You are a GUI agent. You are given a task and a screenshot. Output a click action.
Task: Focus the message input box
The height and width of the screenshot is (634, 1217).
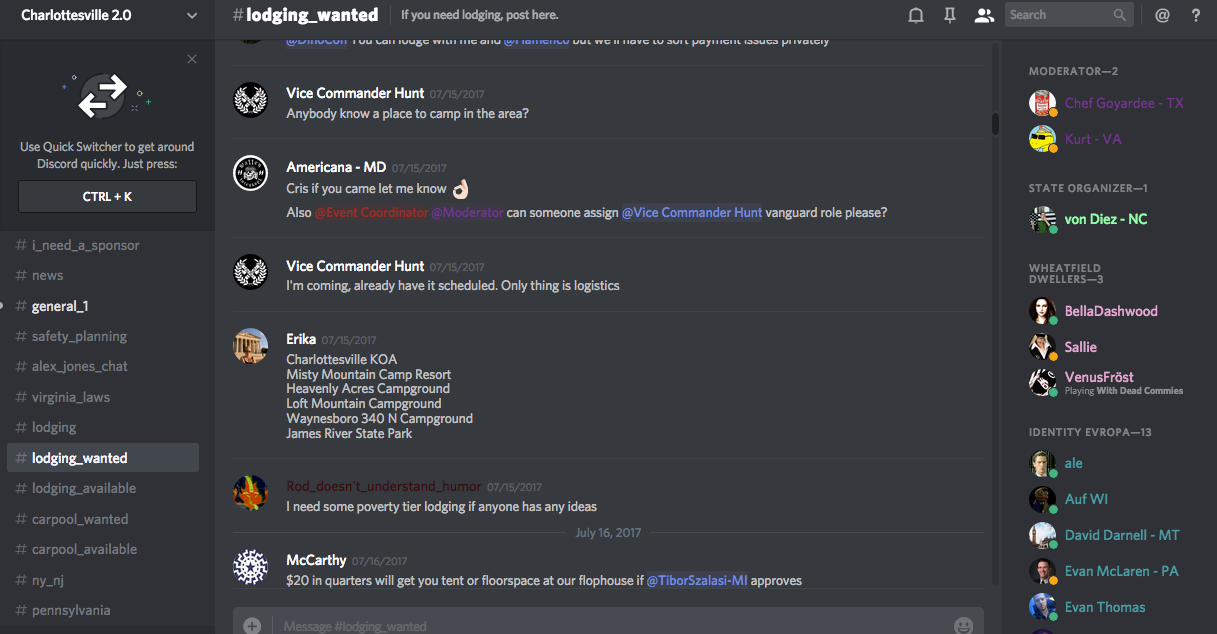point(600,625)
